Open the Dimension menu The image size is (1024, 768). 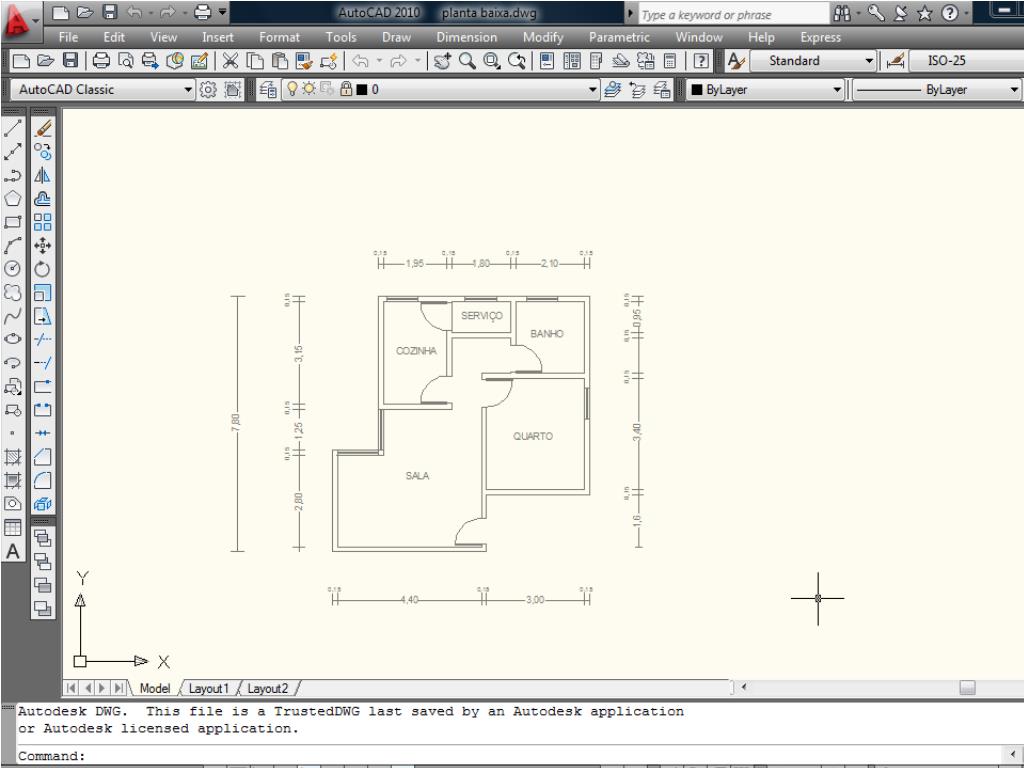467,37
